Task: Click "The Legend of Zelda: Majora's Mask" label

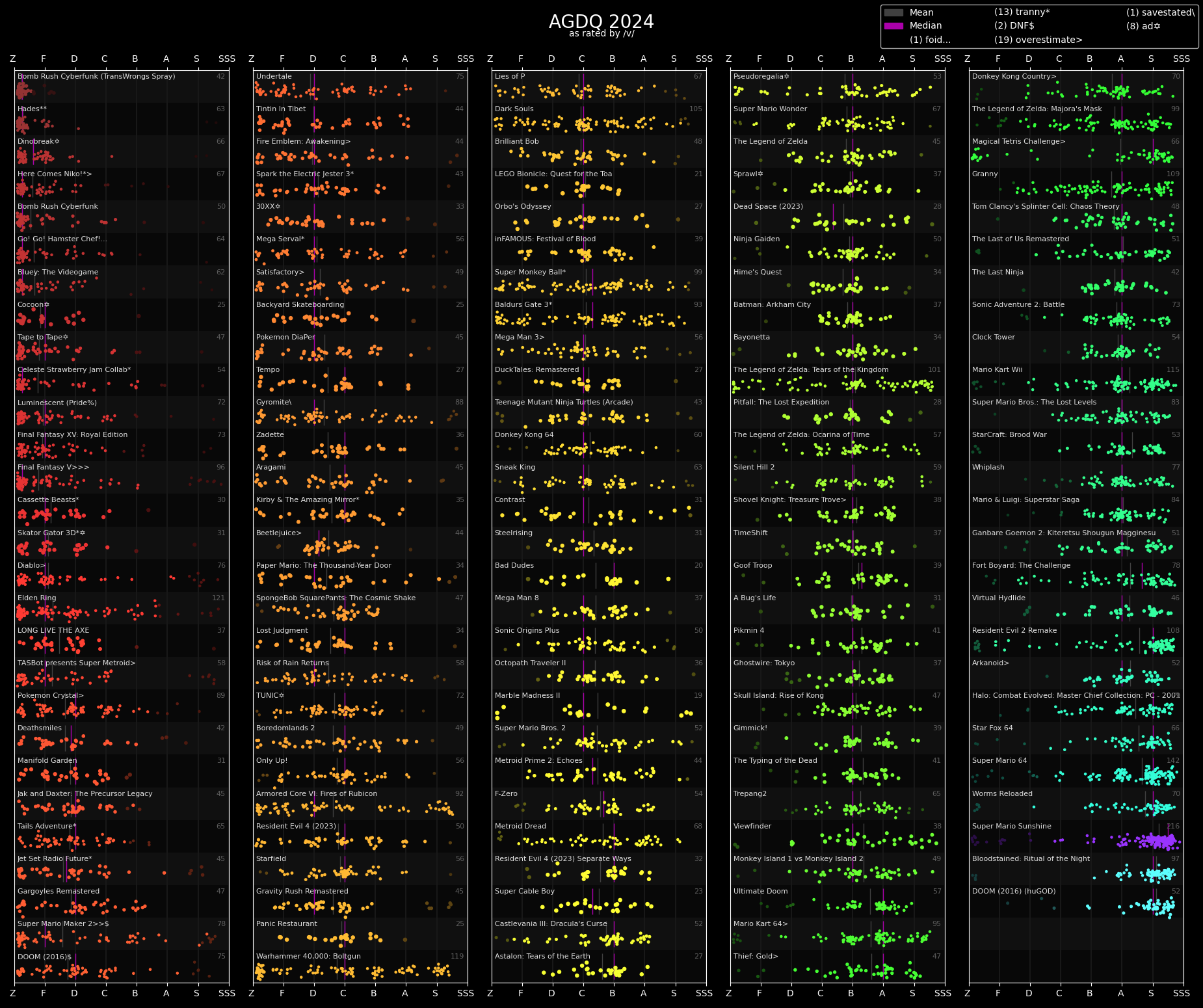Action: coord(1037,109)
